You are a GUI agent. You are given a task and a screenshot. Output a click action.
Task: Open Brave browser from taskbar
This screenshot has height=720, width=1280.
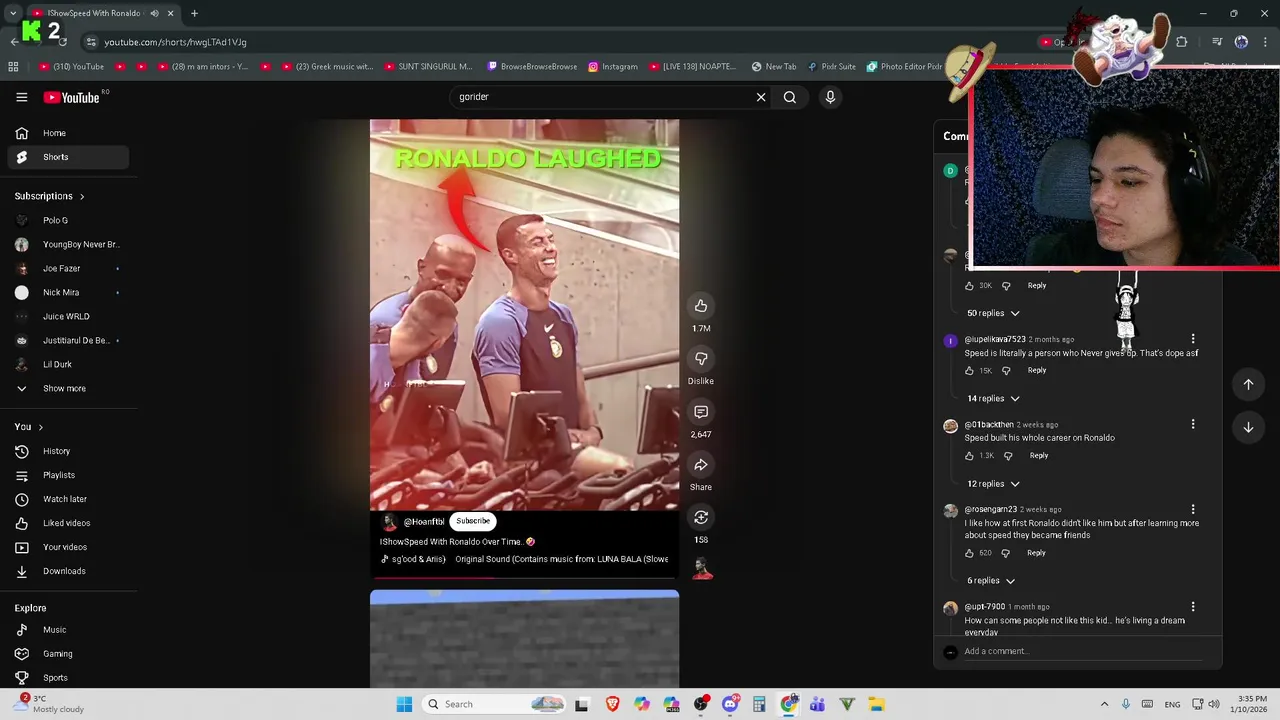tap(612, 704)
